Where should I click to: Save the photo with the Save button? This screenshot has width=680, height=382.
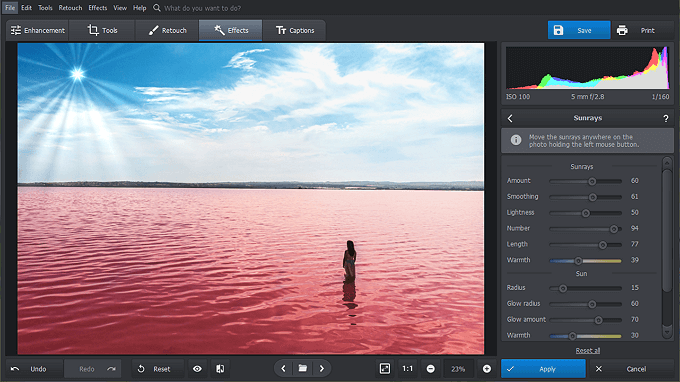coord(579,30)
